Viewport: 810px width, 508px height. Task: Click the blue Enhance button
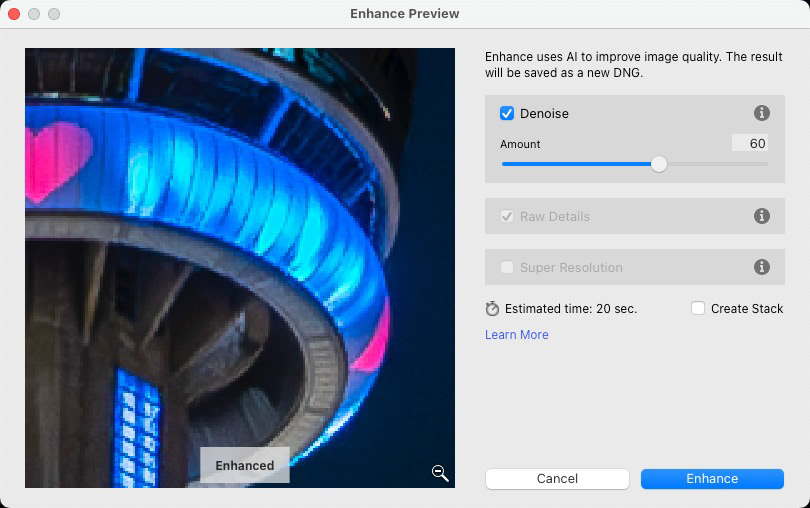[712, 479]
